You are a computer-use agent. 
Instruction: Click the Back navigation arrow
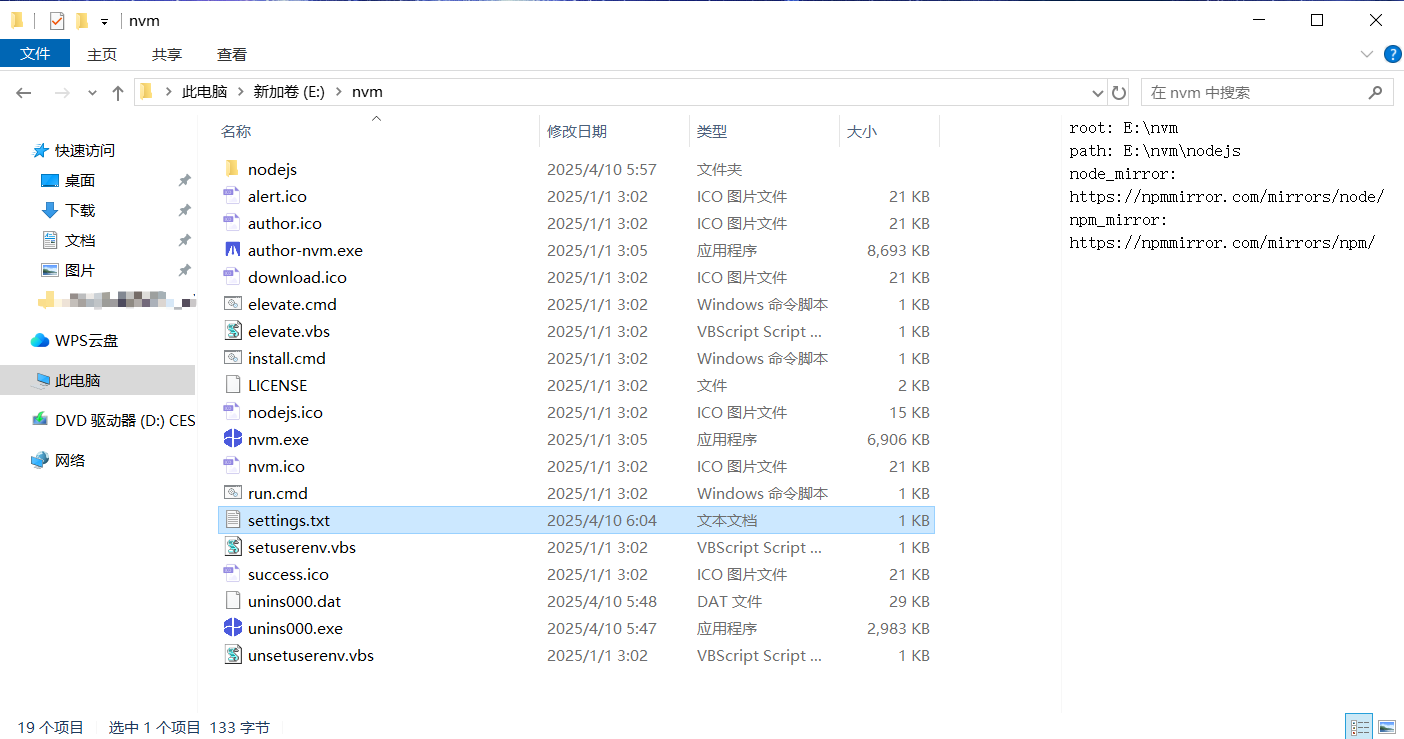pos(24,93)
